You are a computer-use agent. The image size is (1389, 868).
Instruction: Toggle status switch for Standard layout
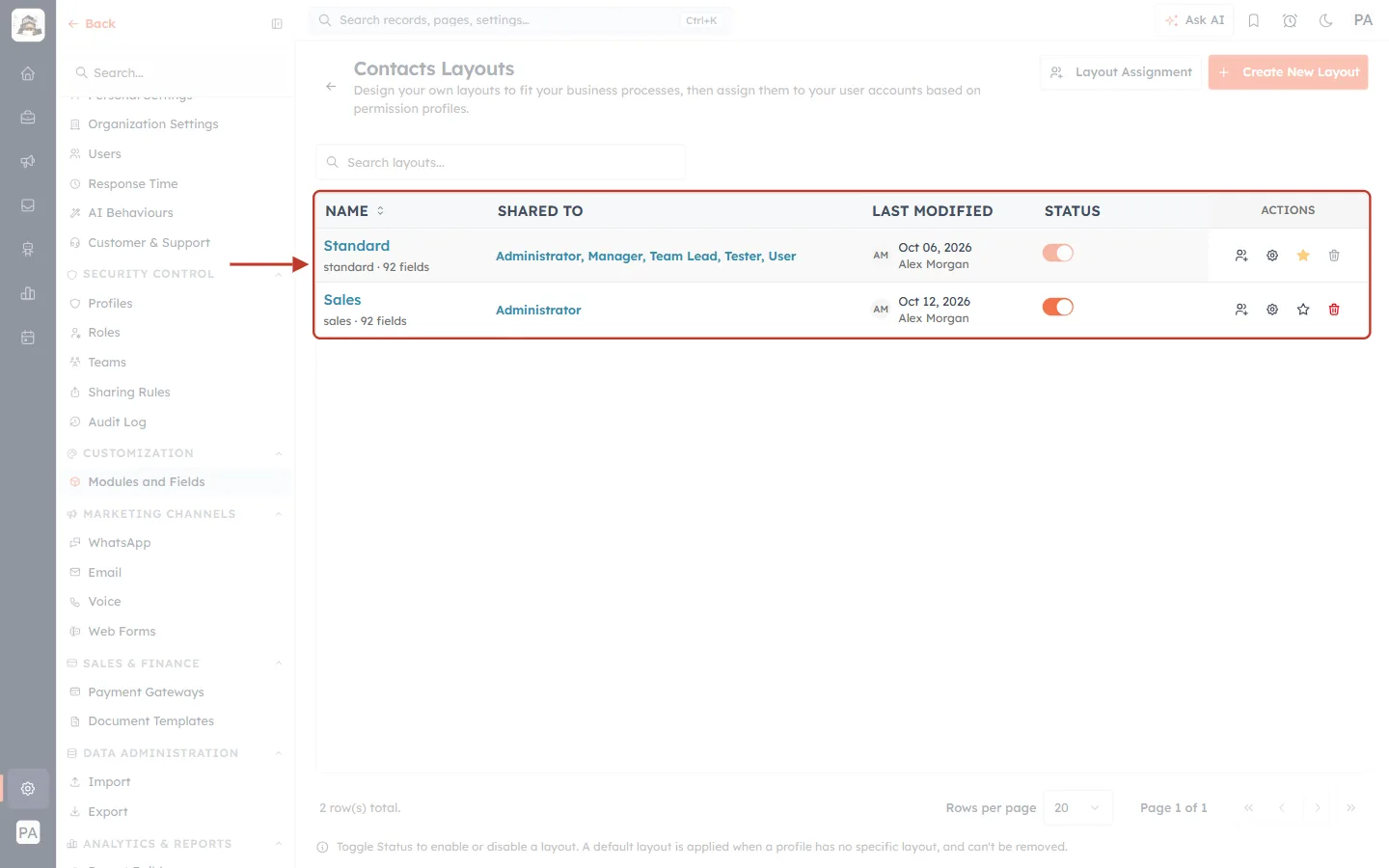[x=1058, y=253]
